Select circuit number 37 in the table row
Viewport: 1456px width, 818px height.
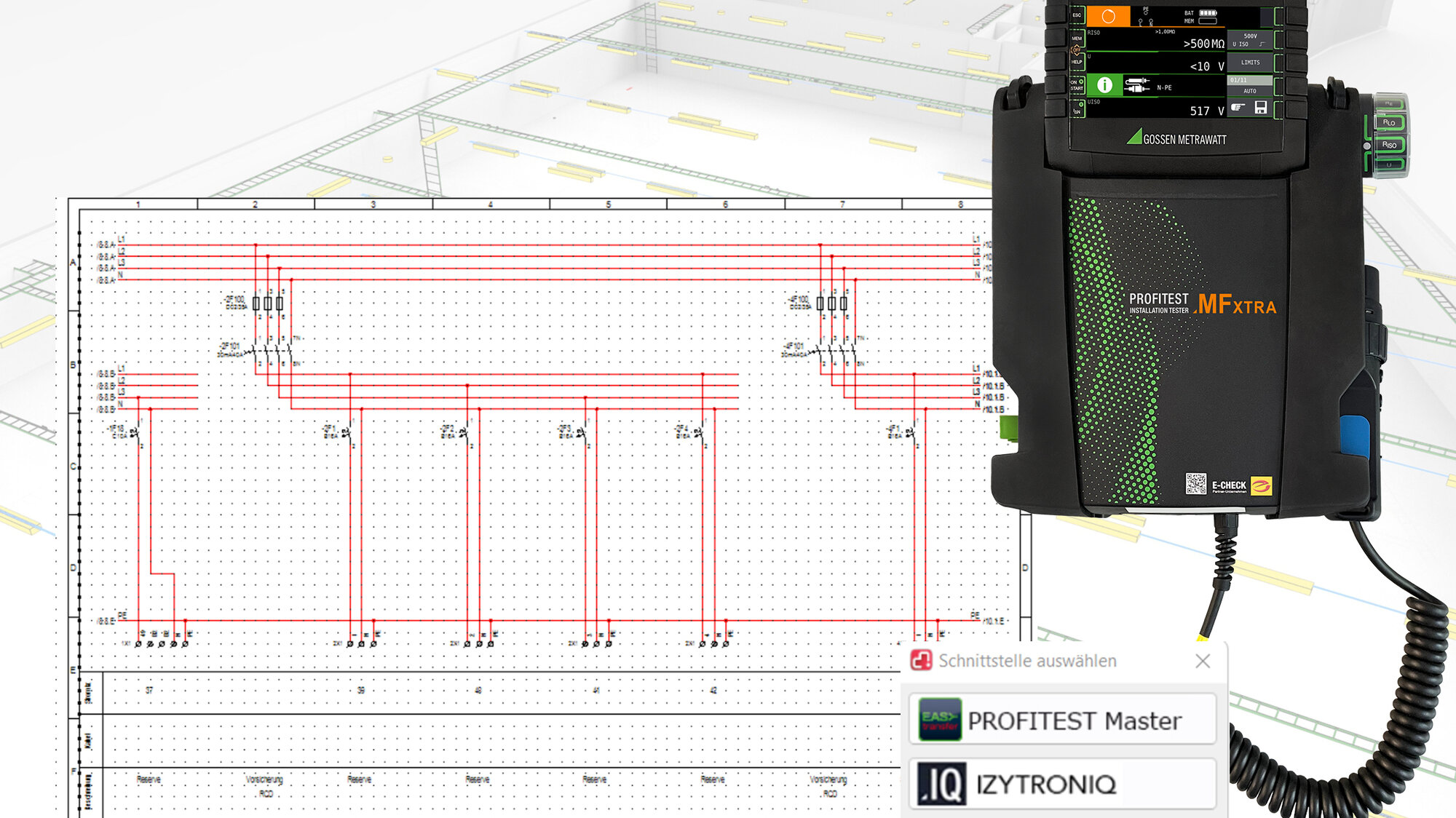tap(149, 690)
